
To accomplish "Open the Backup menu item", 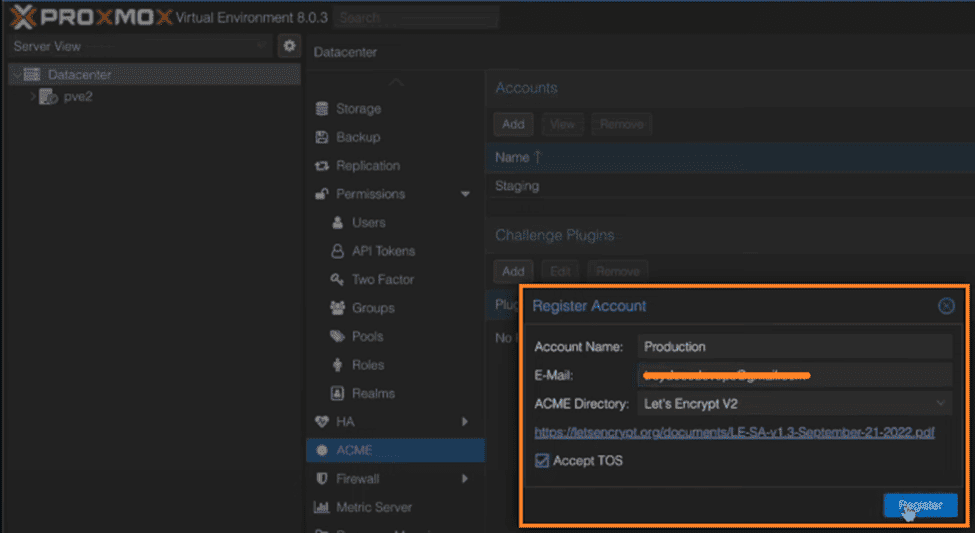I will tap(395, 137).
